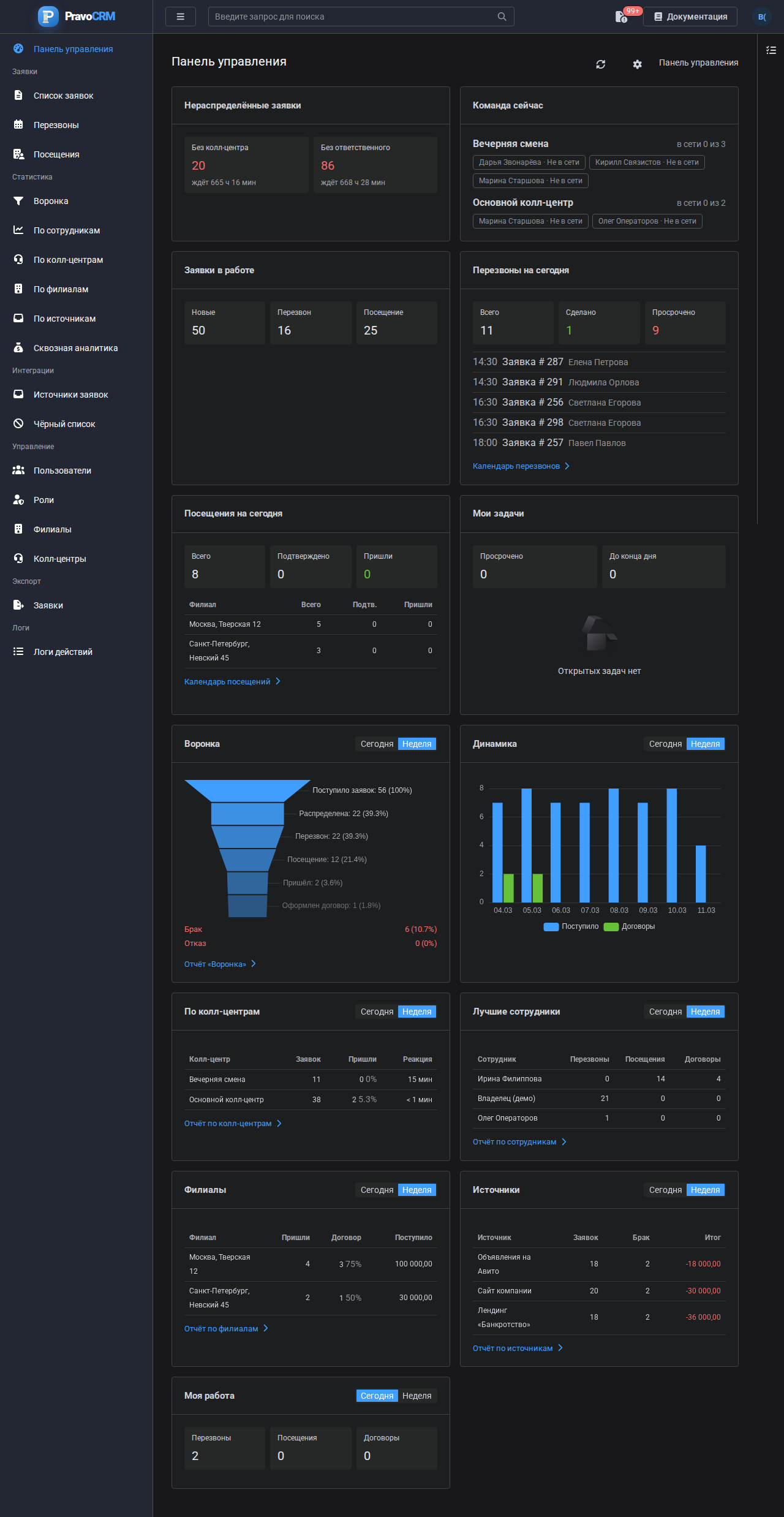This screenshot has height=1517, width=784.
Task: Select Неделя in Моя работа widget
Action: [417, 1396]
